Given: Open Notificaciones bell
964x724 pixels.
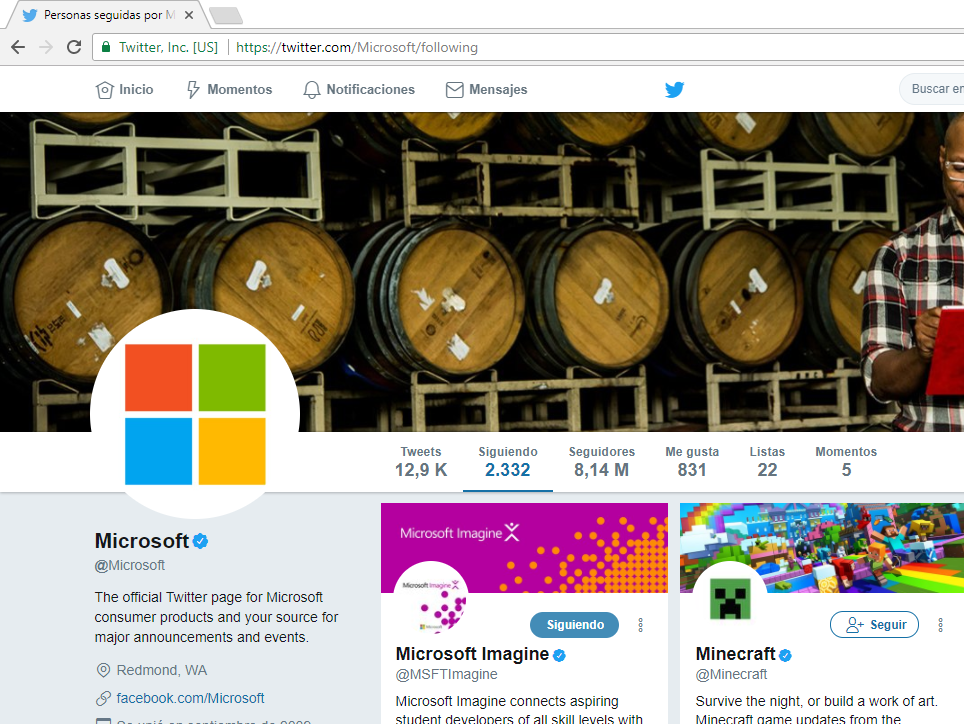Looking at the screenshot, I should [x=359, y=90].
